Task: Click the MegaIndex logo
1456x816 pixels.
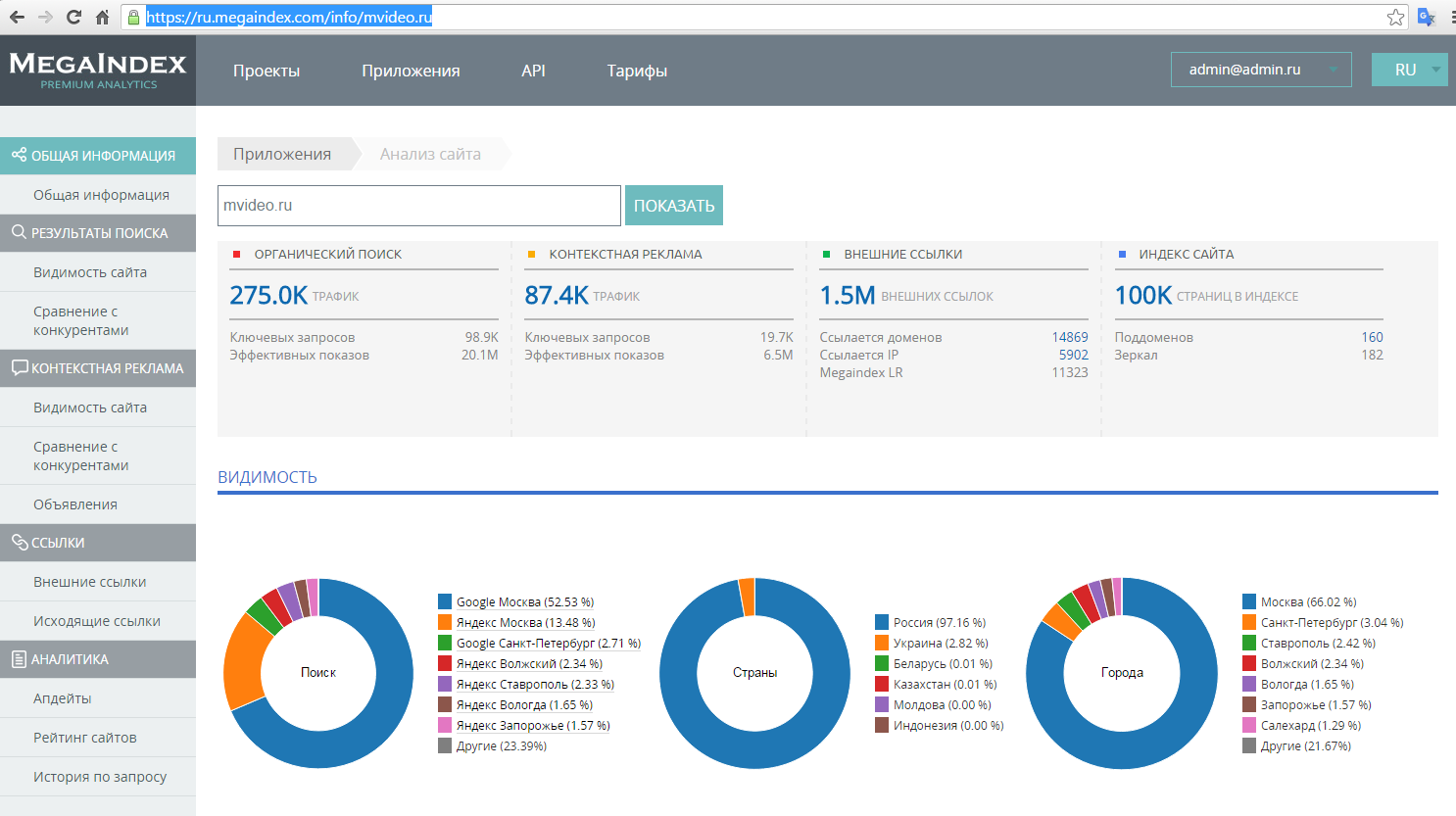Action: click(x=98, y=71)
